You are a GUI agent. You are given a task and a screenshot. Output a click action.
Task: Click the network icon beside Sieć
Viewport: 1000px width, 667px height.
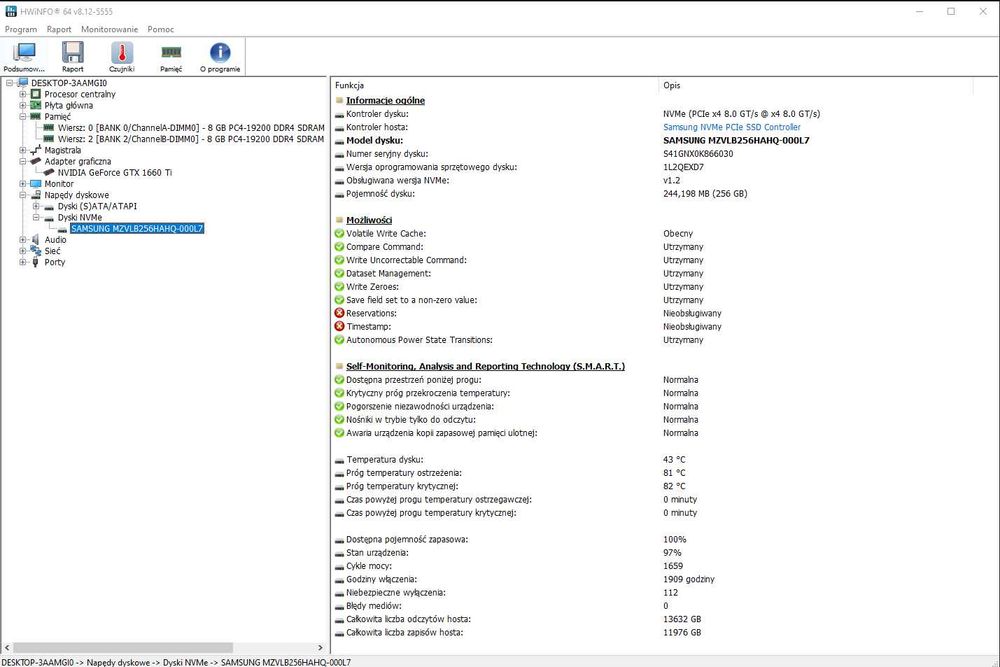[x=36, y=251]
